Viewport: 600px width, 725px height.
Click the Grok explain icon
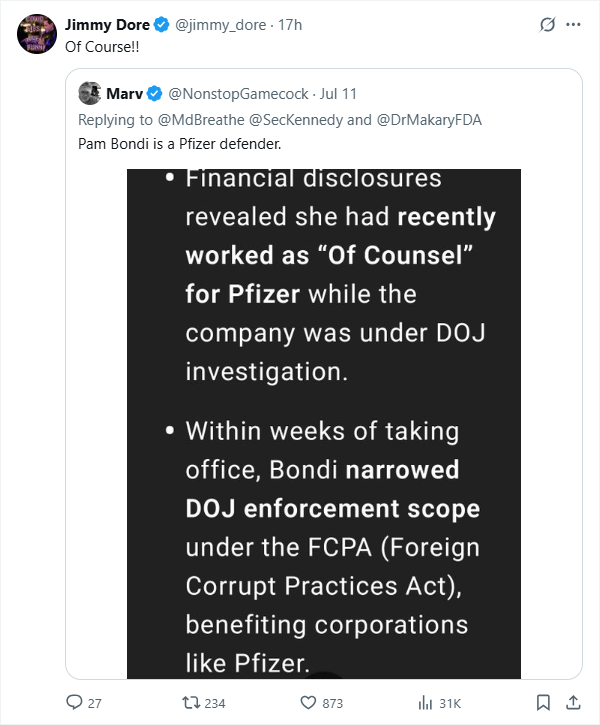pyautogui.click(x=547, y=25)
